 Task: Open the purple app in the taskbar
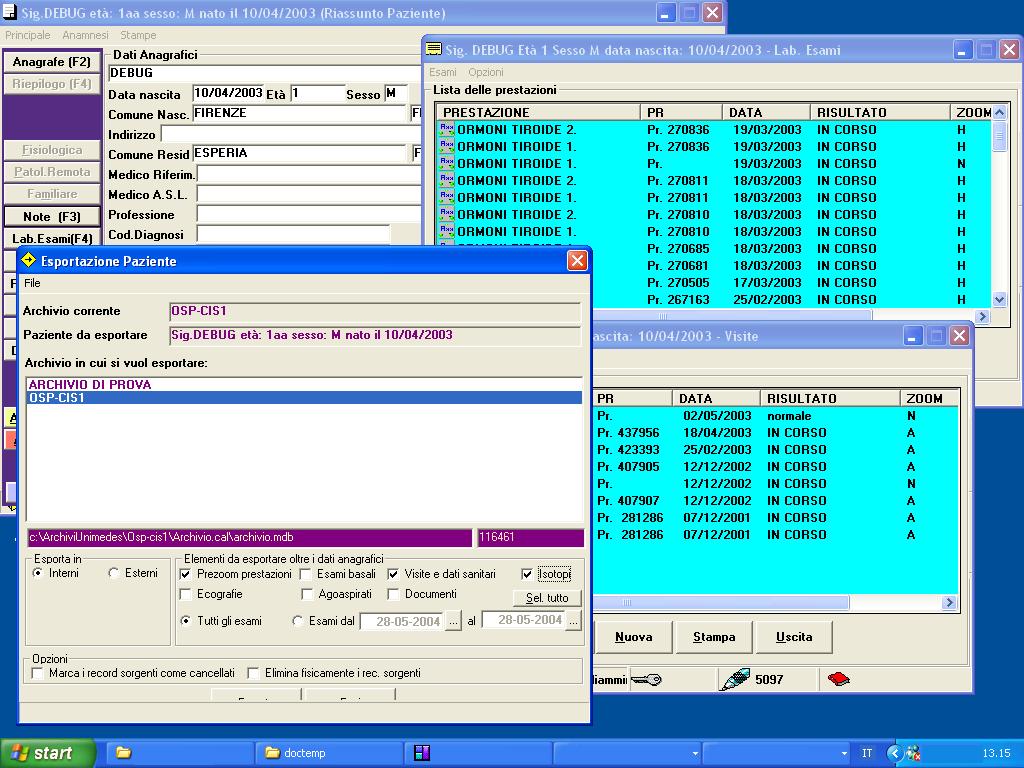[x=422, y=753]
